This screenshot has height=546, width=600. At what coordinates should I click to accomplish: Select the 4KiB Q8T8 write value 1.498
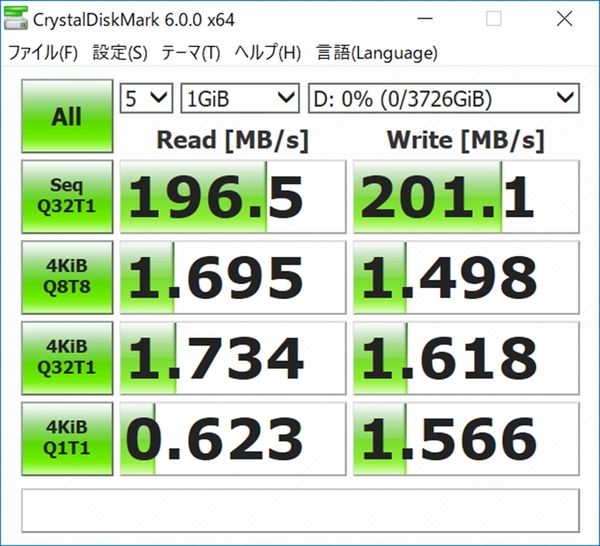[466, 277]
